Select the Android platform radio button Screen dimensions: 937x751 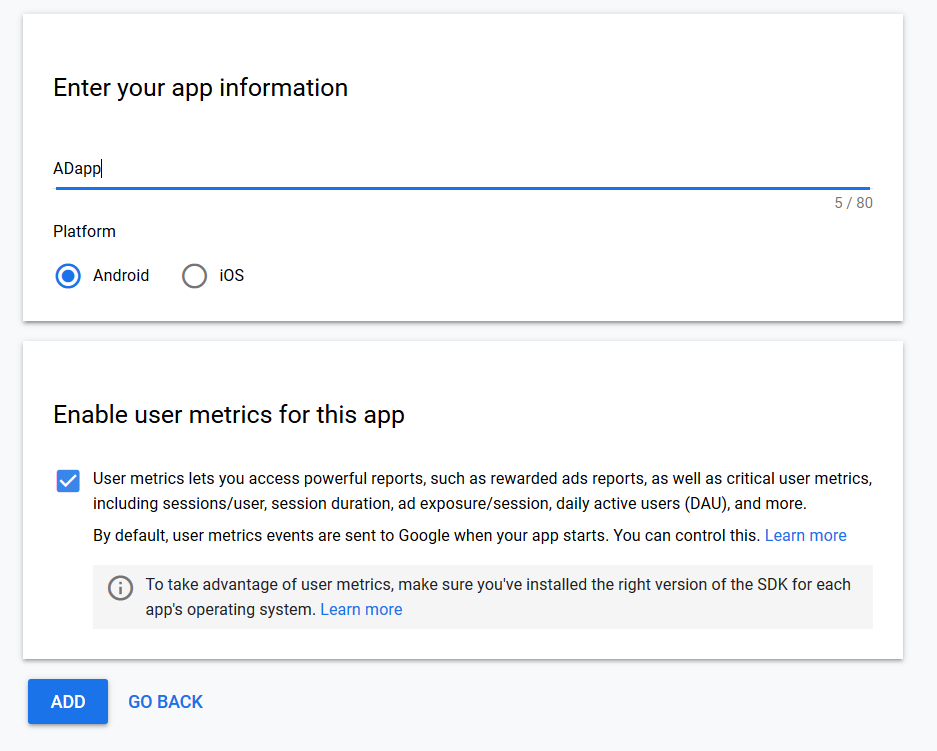click(68, 276)
